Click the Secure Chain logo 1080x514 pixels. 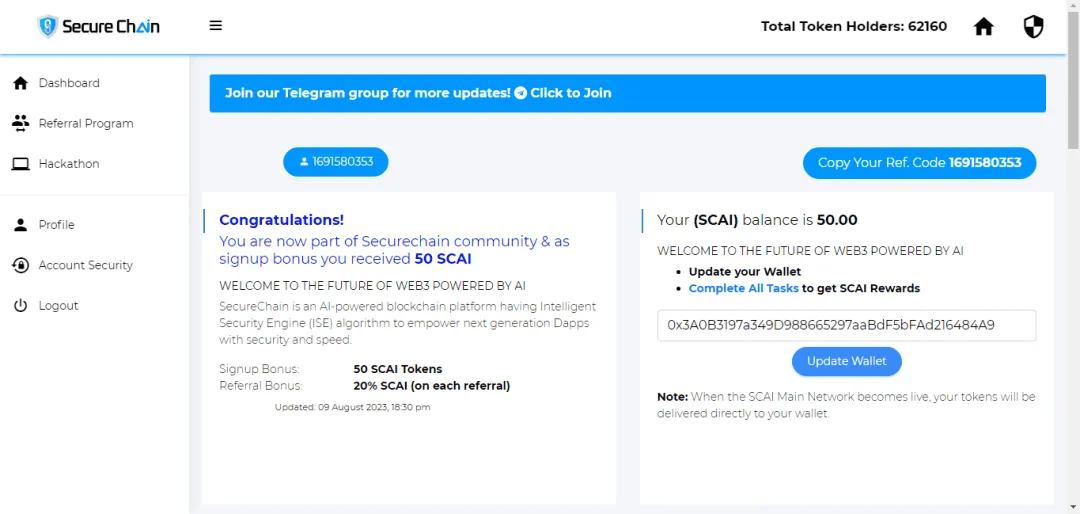tap(98, 27)
